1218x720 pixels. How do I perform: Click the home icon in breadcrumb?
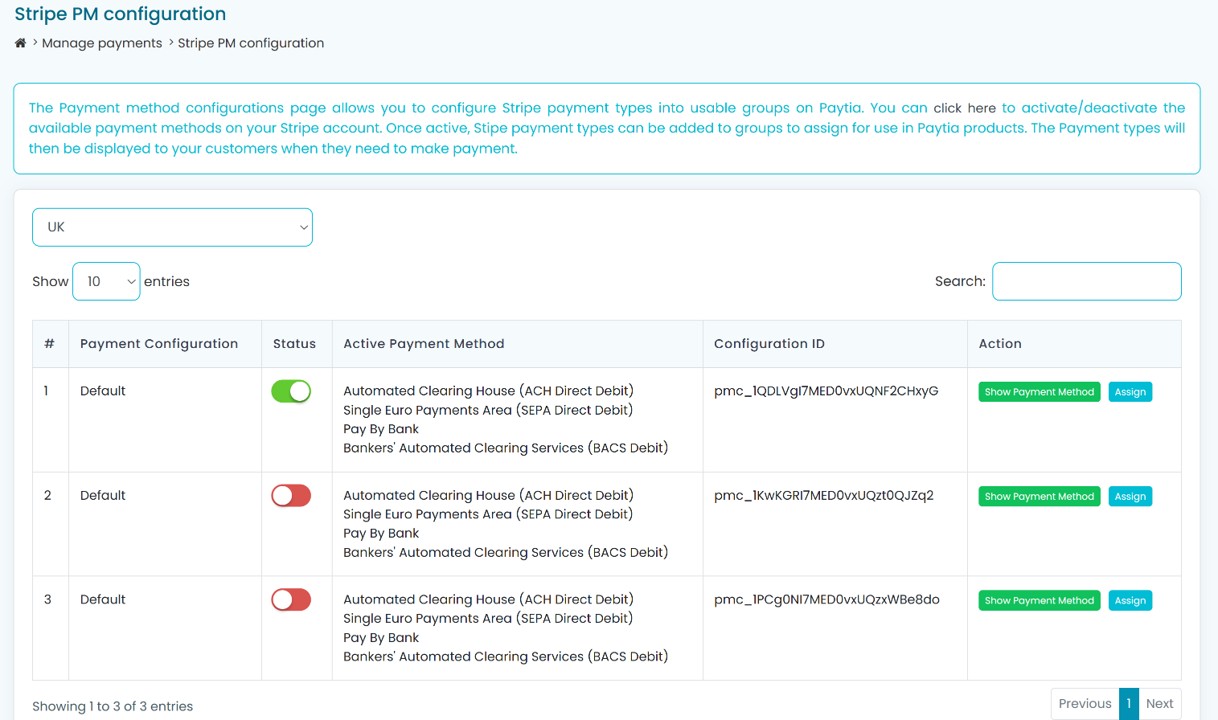coord(20,43)
